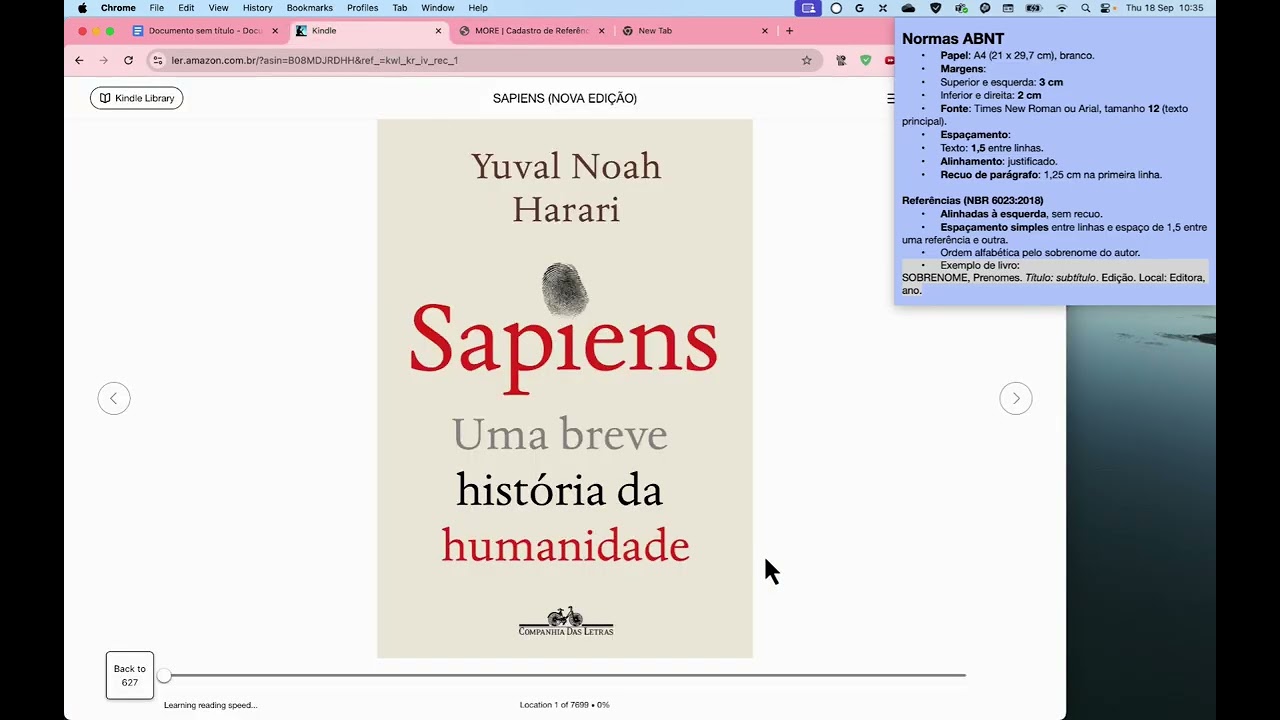1280x720 pixels.
Task: Reload the Kindle page
Action: coord(128,60)
